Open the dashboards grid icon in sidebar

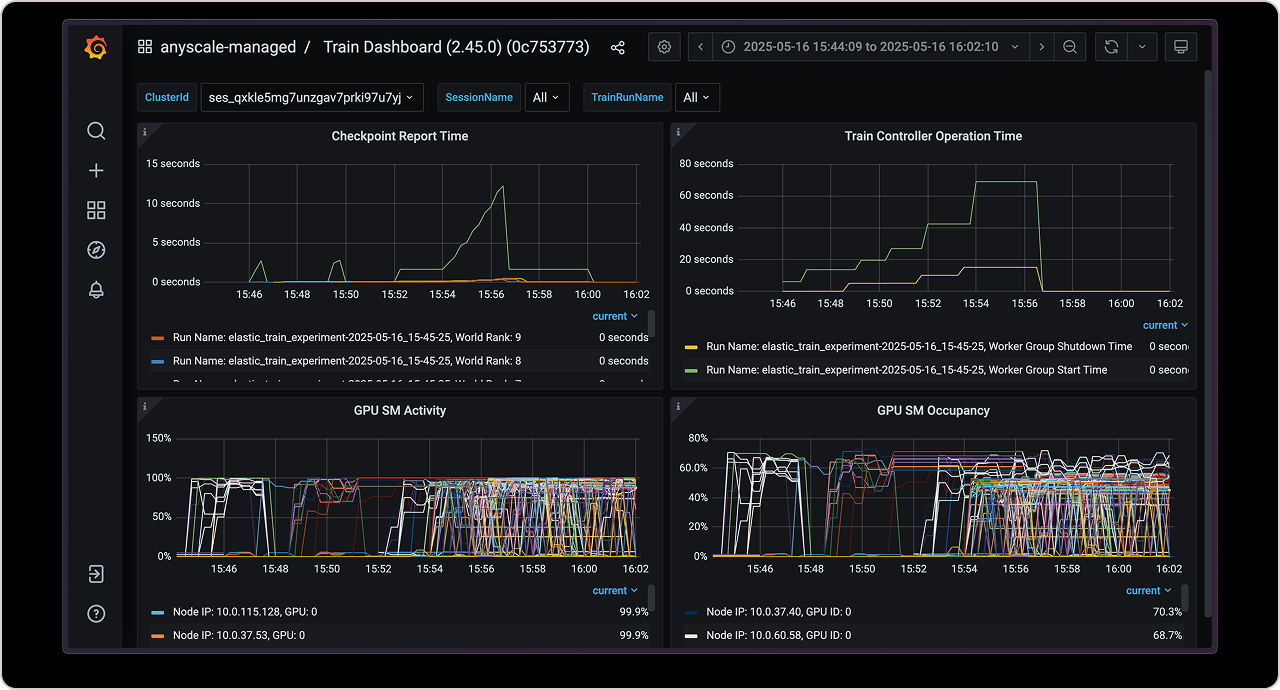click(96, 210)
